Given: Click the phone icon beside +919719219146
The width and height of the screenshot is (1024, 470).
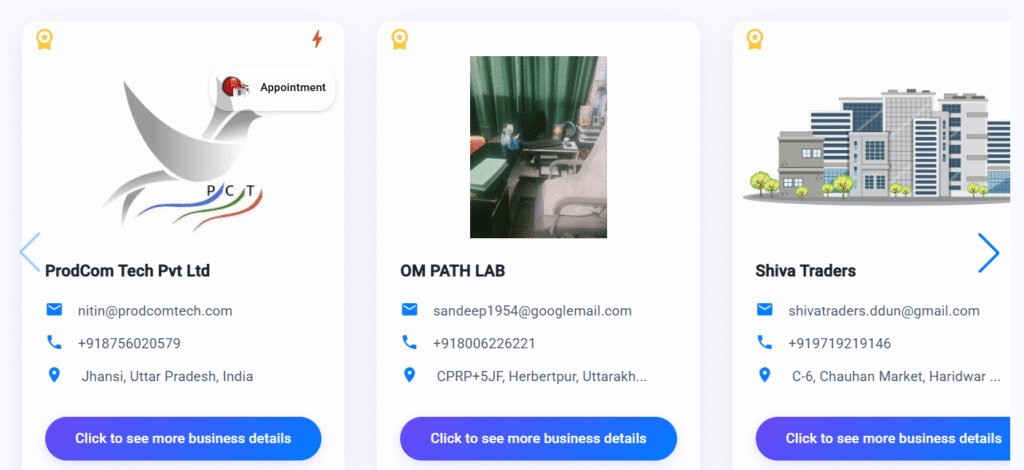Looking at the screenshot, I should [764, 342].
